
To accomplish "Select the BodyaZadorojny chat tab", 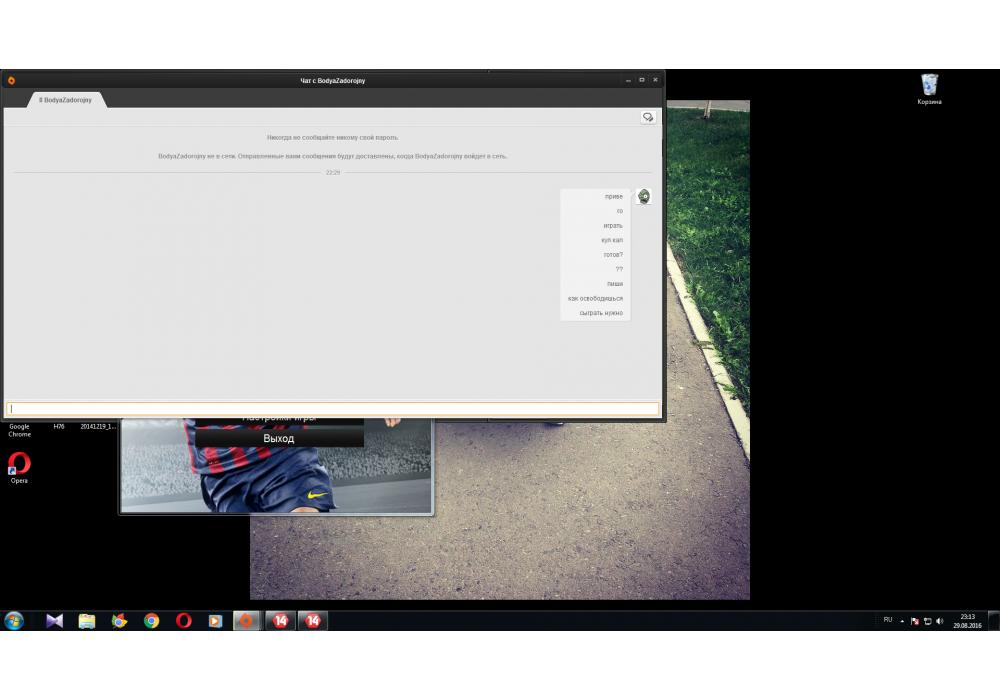I will pos(66,100).
